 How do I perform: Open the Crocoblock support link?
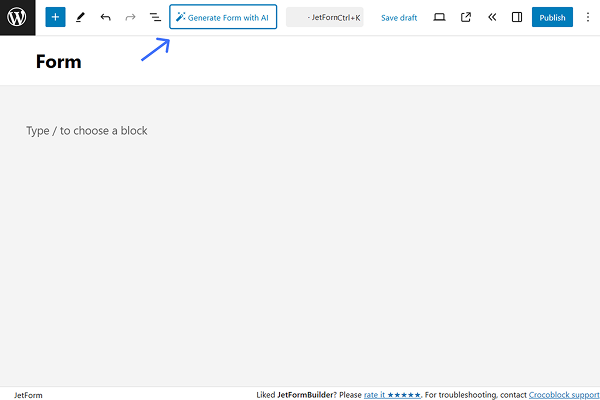pos(564,395)
